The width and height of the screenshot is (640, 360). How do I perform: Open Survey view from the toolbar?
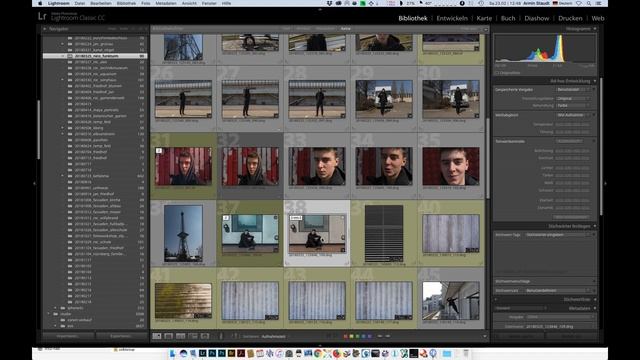click(193, 336)
